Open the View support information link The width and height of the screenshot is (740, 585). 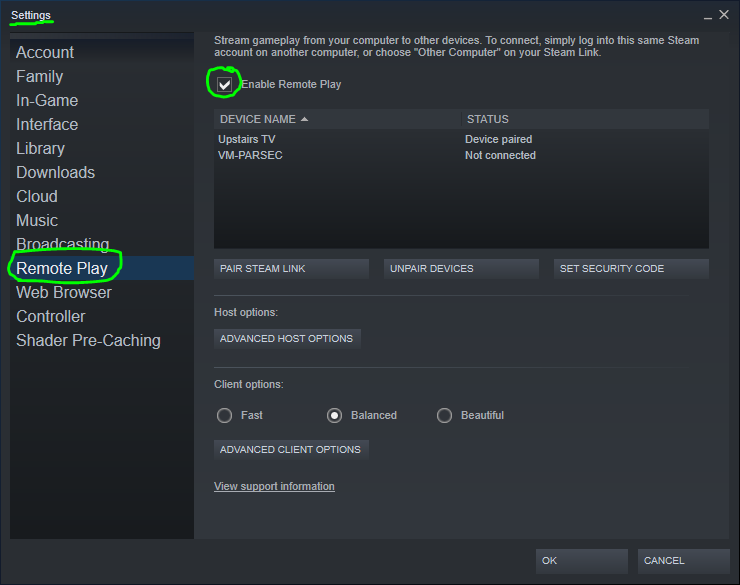(x=274, y=486)
